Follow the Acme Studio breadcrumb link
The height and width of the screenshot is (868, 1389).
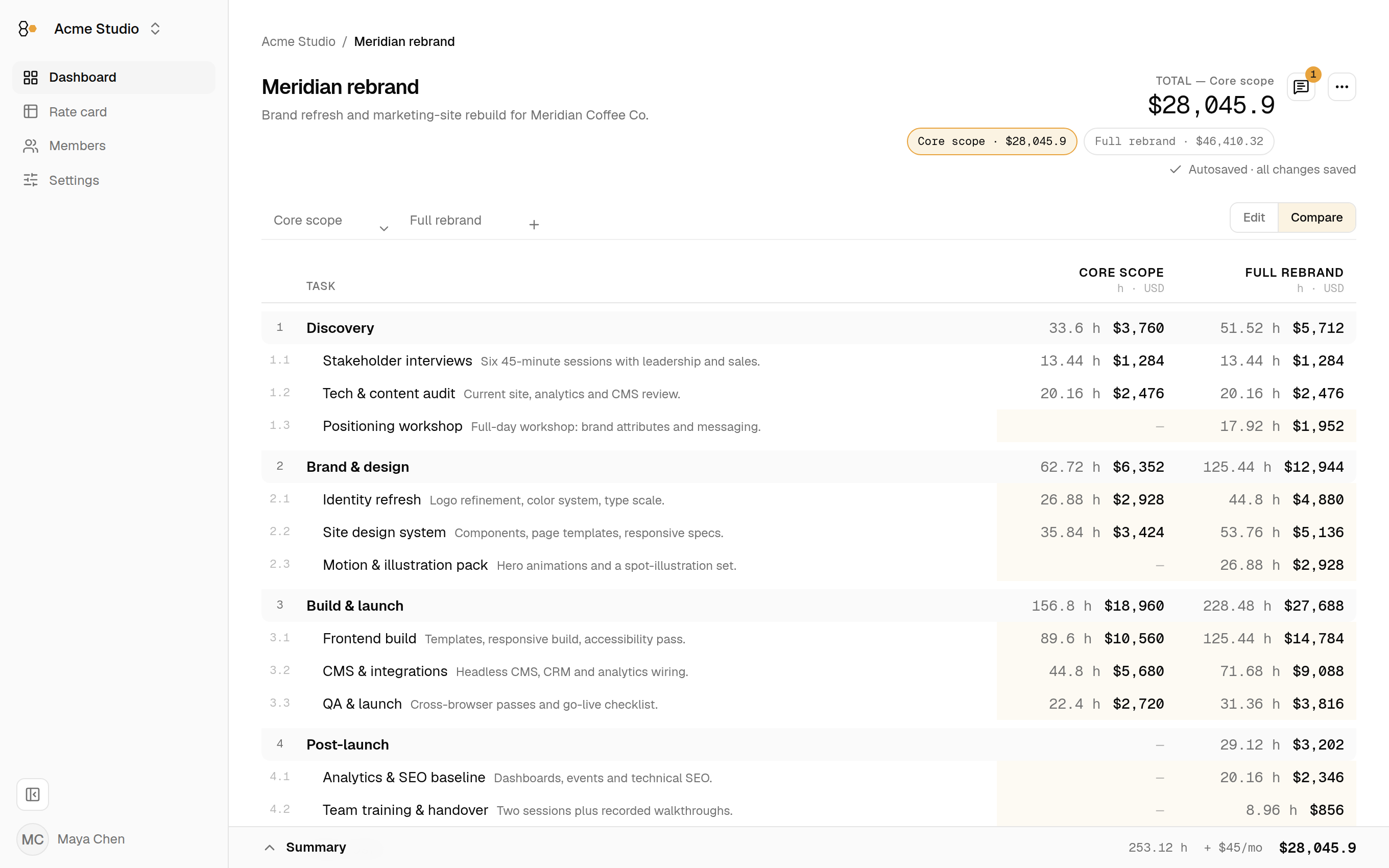pyautogui.click(x=298, y=41)
